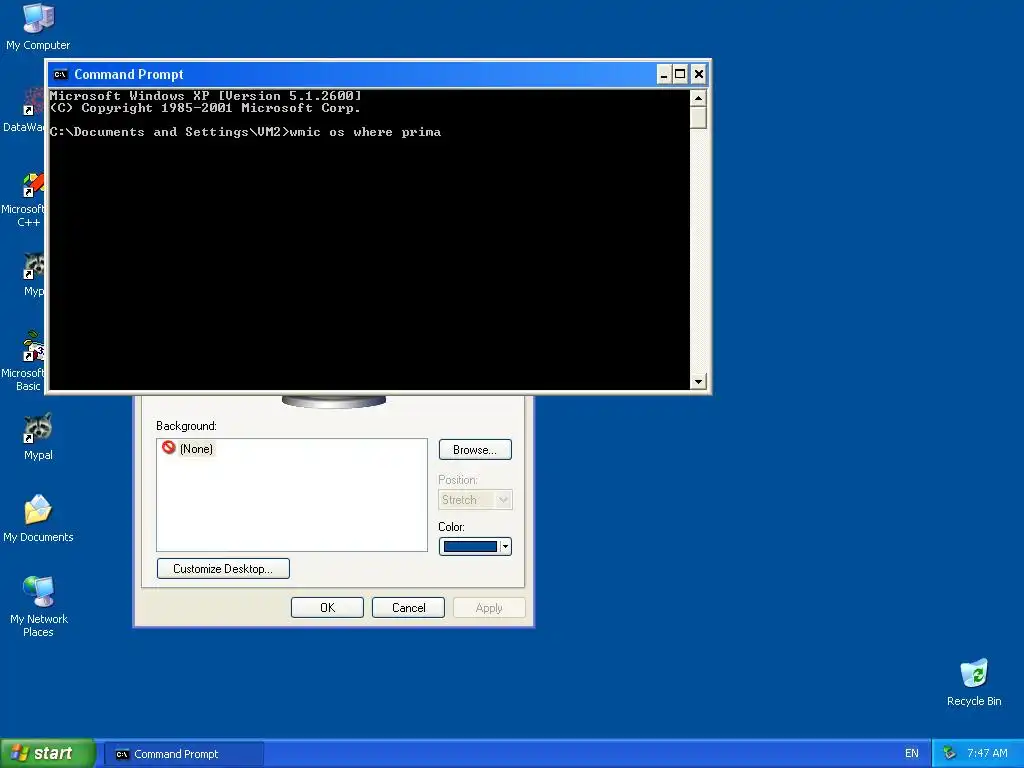Minimize the Command Prompt window
This screenshot has width=1024, height=768.
tap(664, 74)
